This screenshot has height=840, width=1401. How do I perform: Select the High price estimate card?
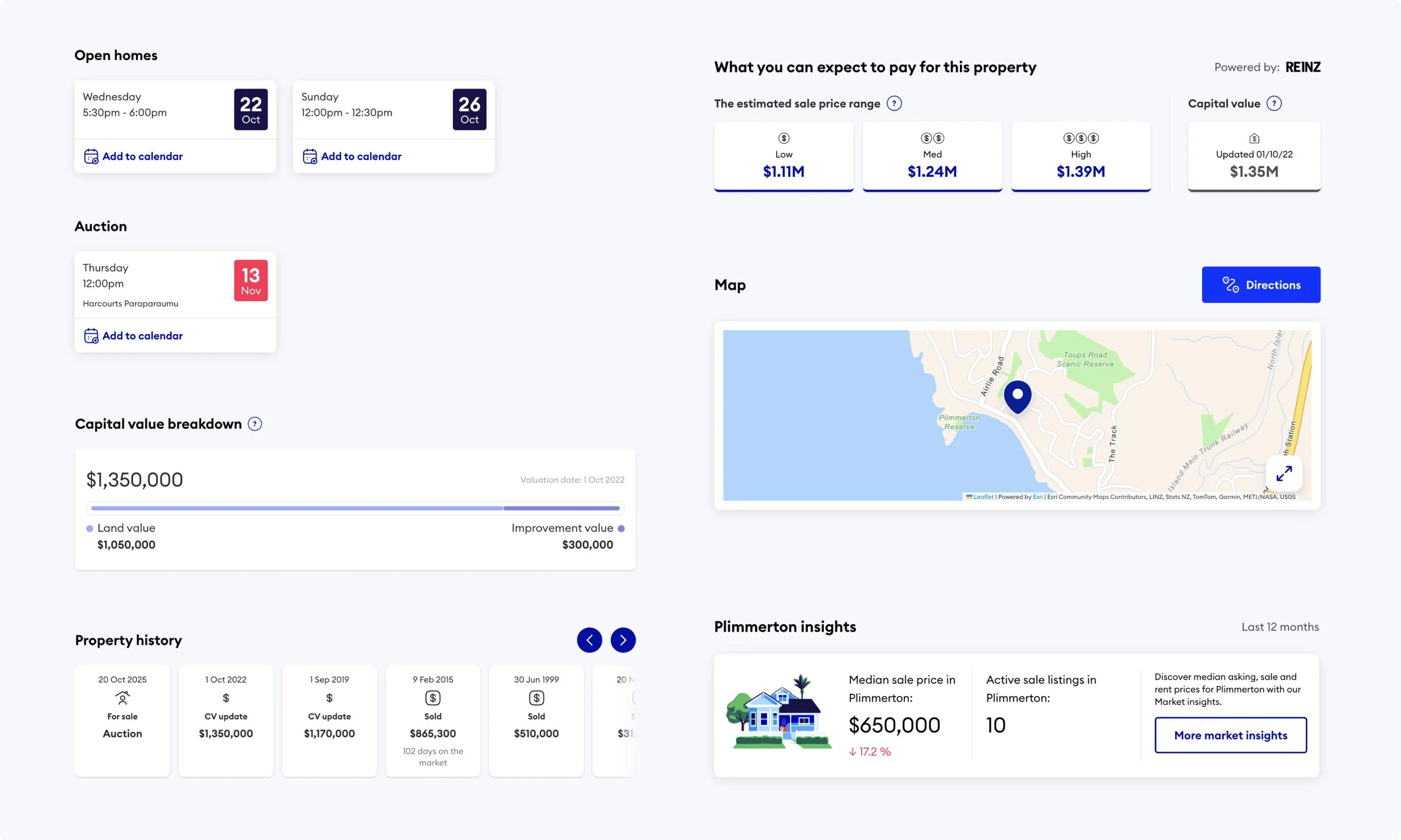[x=1080, y=157]
